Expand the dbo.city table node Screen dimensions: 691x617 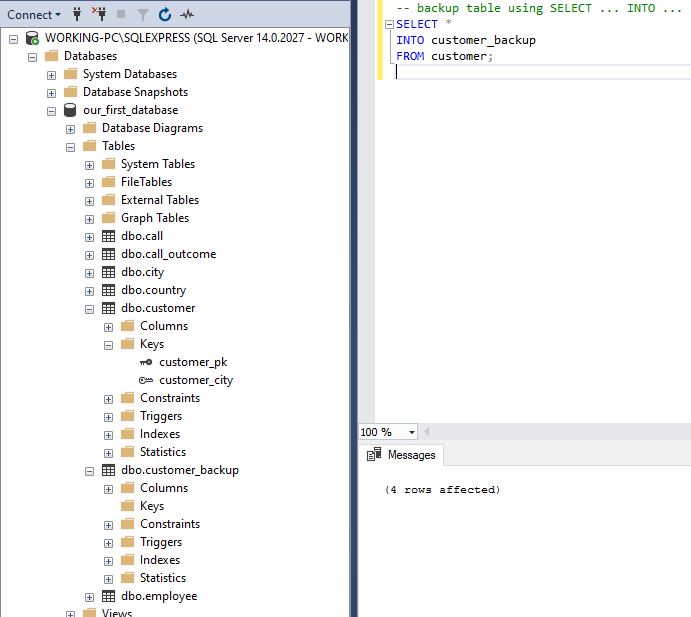coord(89,274)
